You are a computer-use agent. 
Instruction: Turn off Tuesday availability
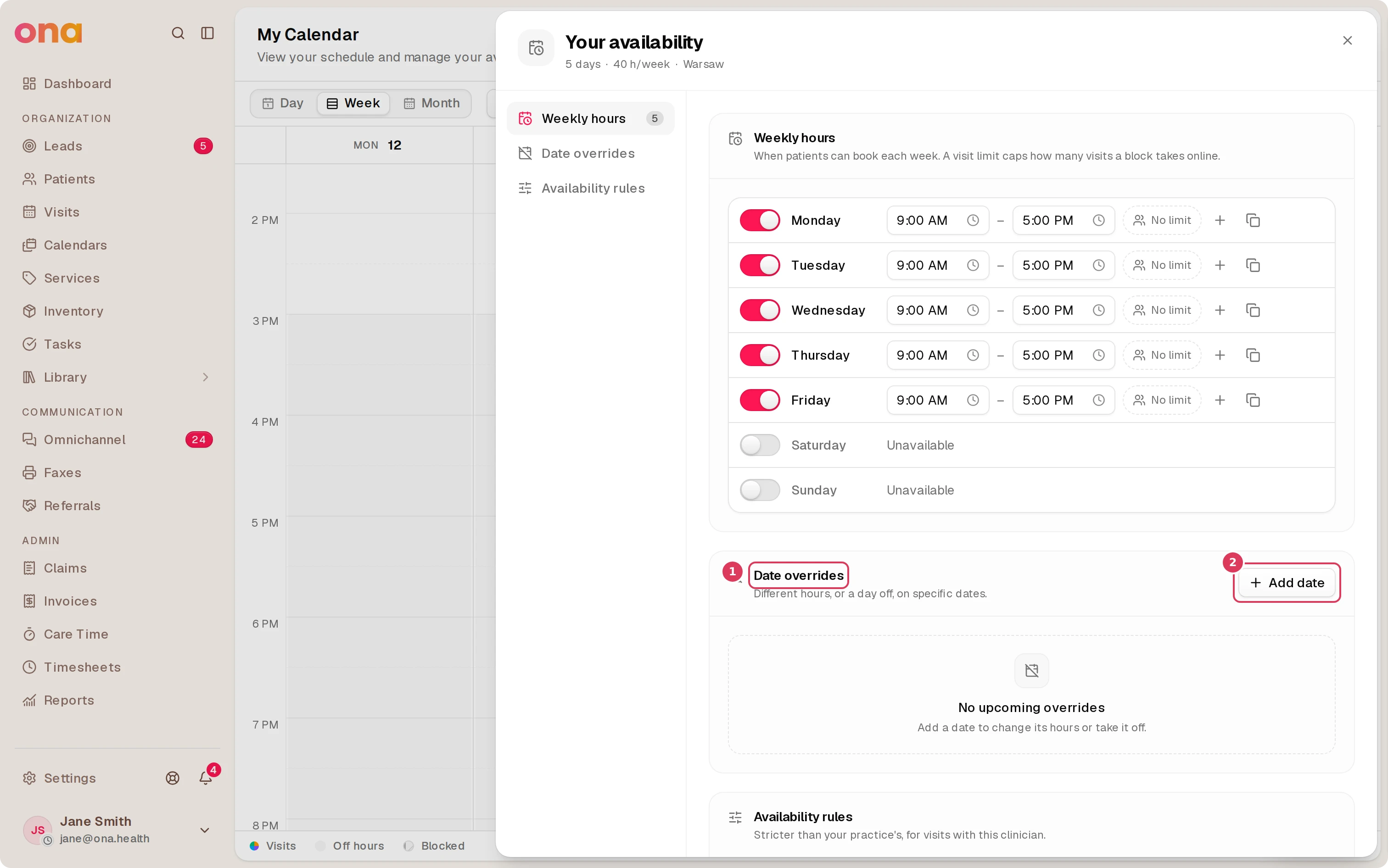(760, 265)
